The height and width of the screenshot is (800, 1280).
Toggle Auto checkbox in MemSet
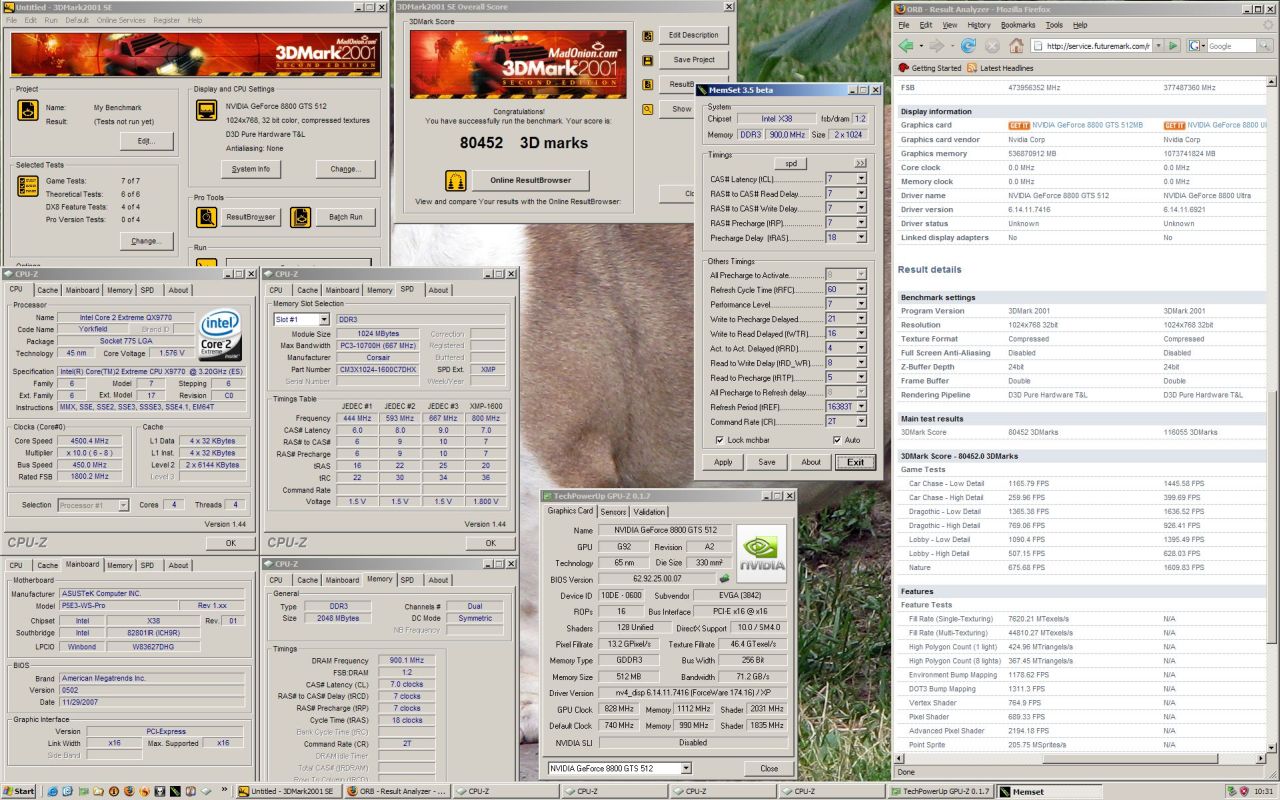pos(837,440)
